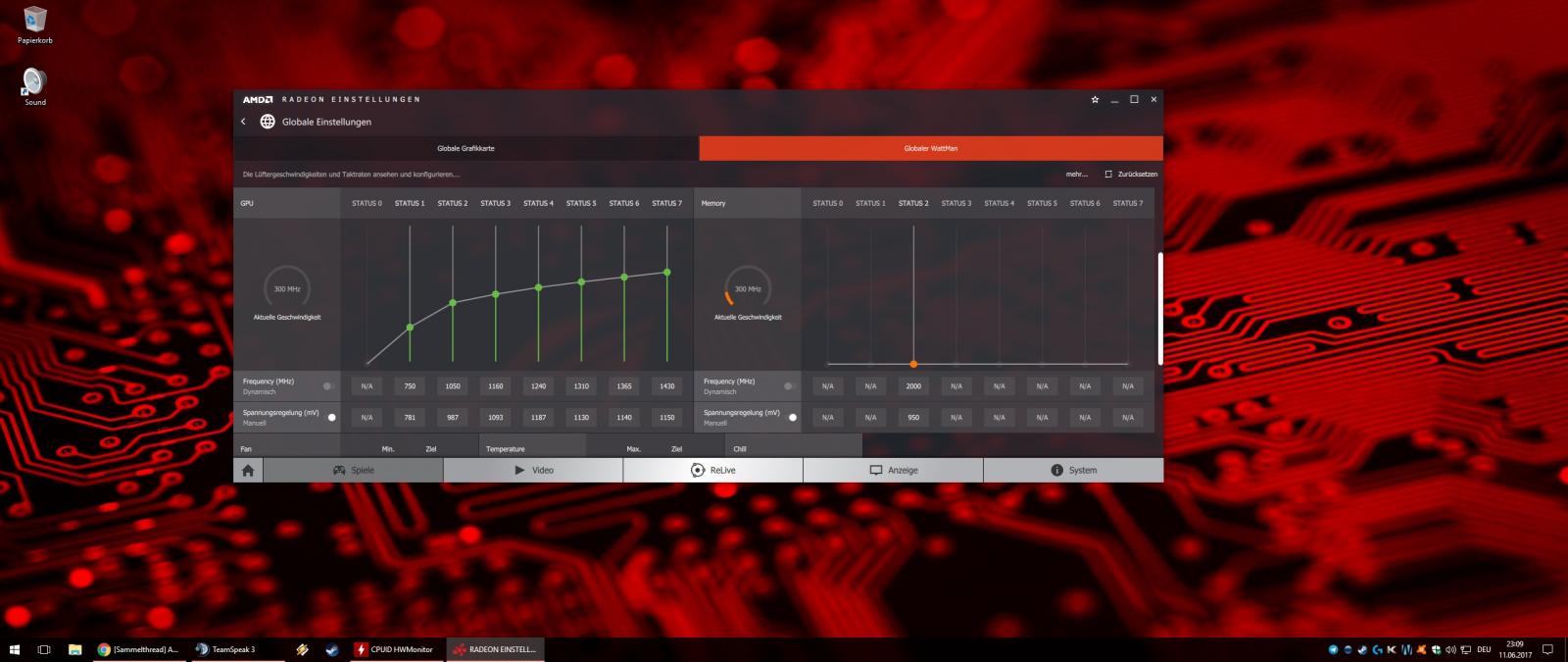The image size is (1568, 662).
Task: Open the Spiele gaming section
Action: [353, 470]
